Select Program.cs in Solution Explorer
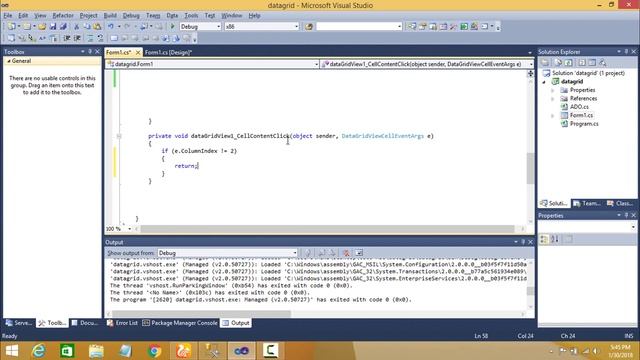The width and height of the screenshot is (640, 360). coord(584,124)
